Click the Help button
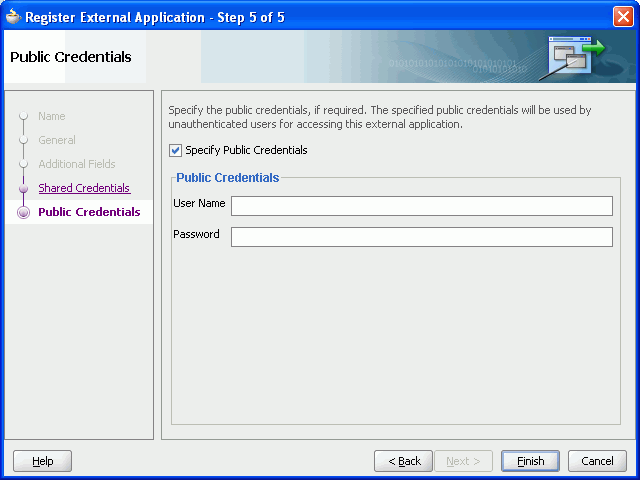The height and width of the screenshot is (480, 640). click(x=42, y=461)
